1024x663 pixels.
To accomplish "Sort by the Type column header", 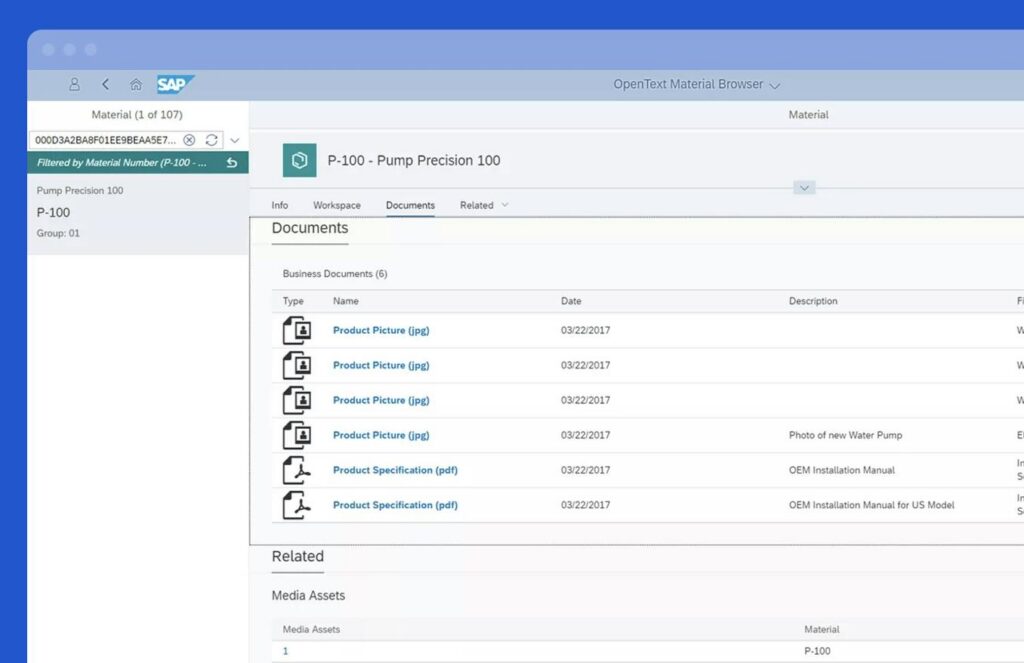I will [293, 301].
